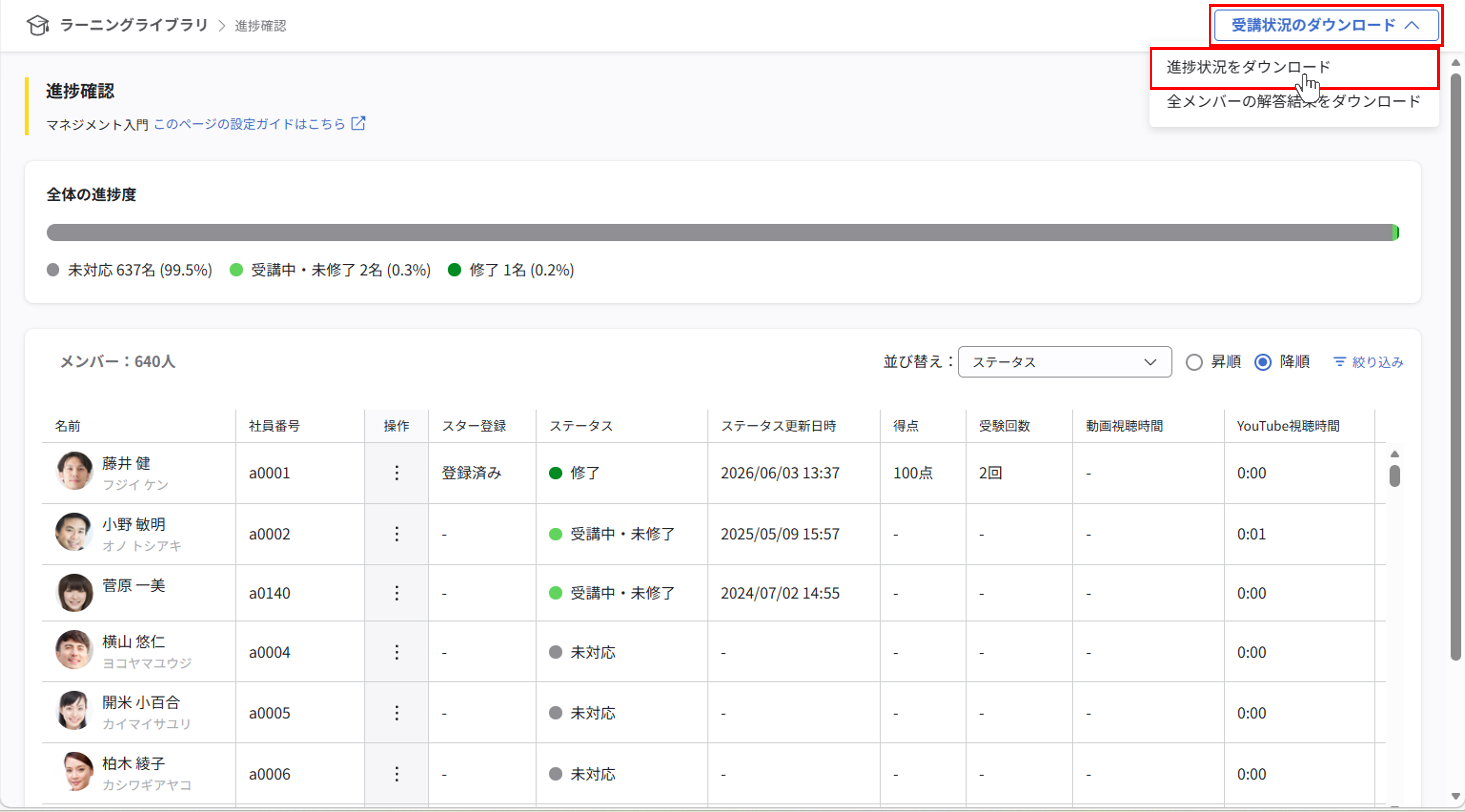Click the breadcrumb chevron after ラーニングライブラリ
This screenshot has height=812, width=1465.
(x=222, y=26)
